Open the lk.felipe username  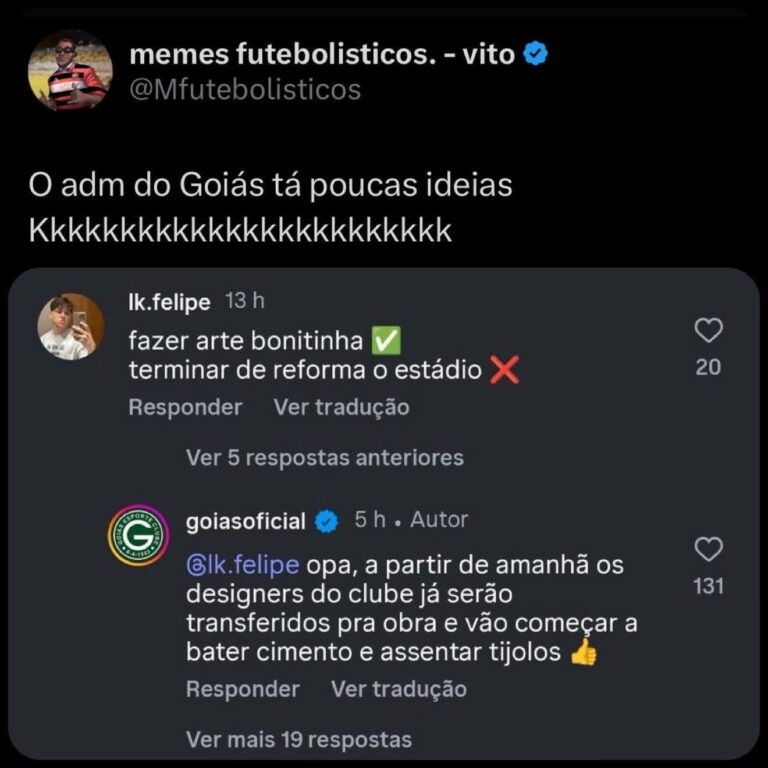[x=169, y=302]
